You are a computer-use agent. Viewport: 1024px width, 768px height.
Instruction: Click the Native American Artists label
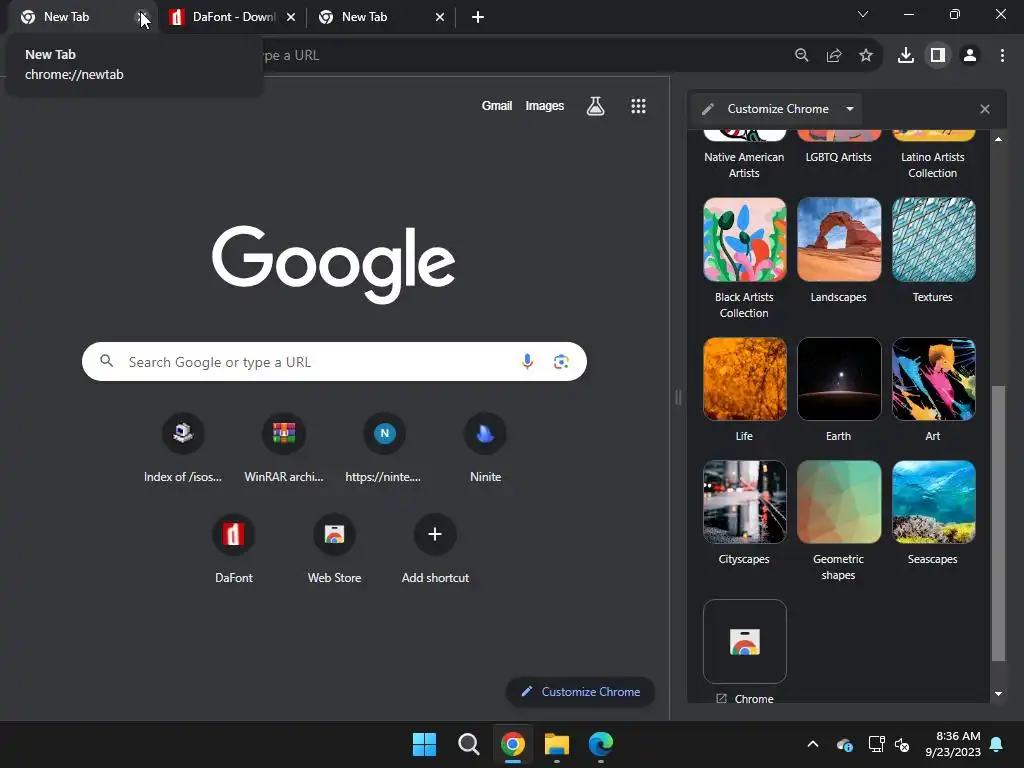[744, 165]
